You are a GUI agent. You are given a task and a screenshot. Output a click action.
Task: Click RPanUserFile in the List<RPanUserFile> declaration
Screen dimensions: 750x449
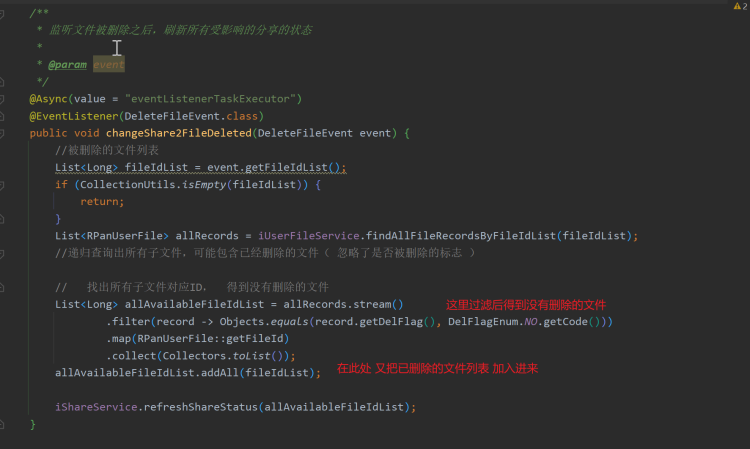click(x=124, y=236)
